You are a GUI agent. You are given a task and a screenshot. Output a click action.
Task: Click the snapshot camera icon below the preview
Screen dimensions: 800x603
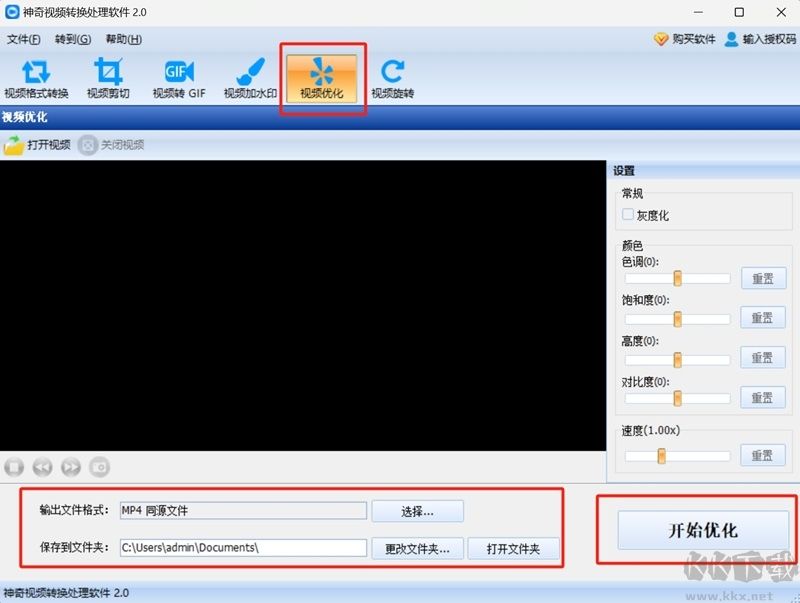(x=100, y=466)
